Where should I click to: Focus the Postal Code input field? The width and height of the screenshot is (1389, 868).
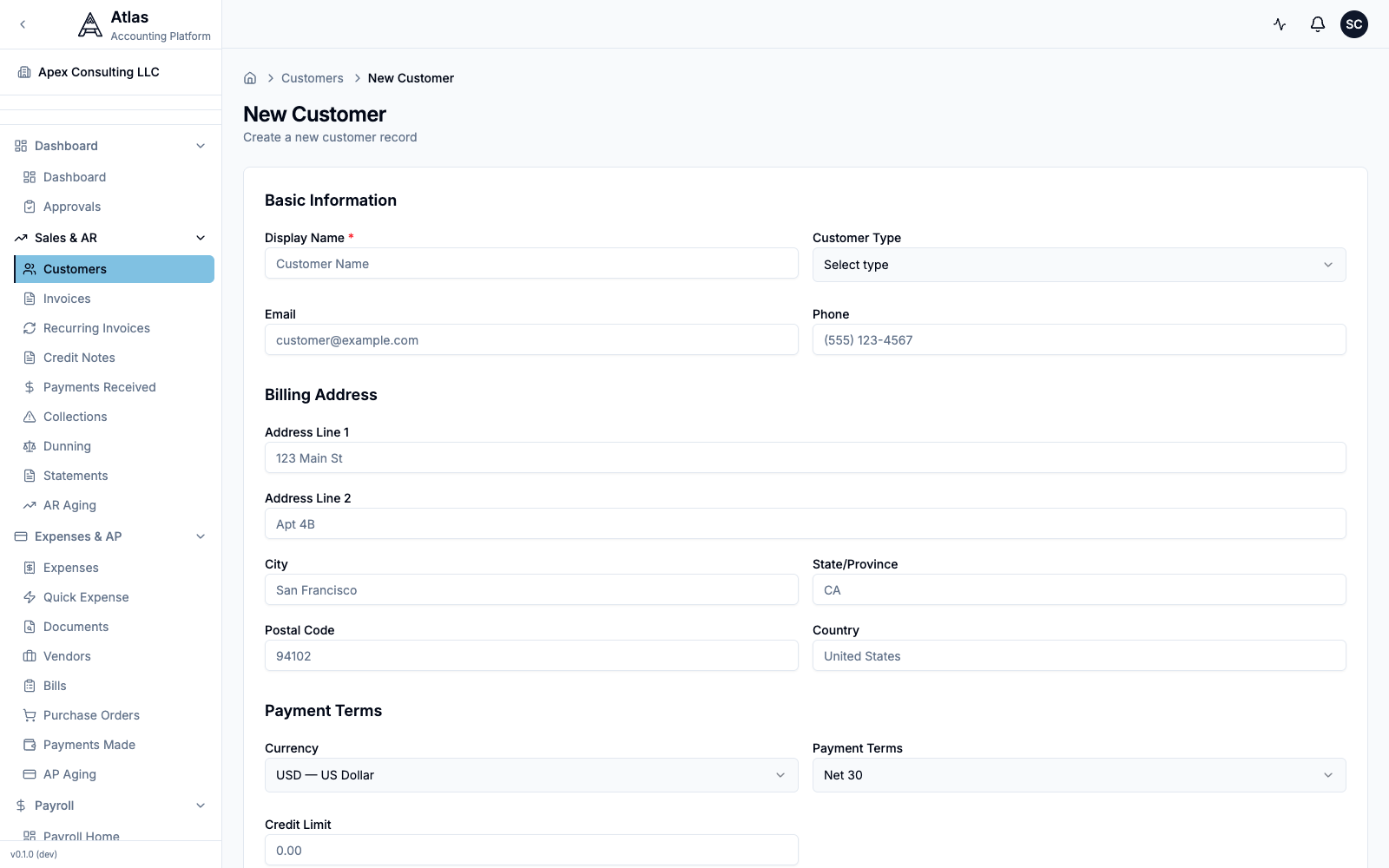tap(531, 656)
